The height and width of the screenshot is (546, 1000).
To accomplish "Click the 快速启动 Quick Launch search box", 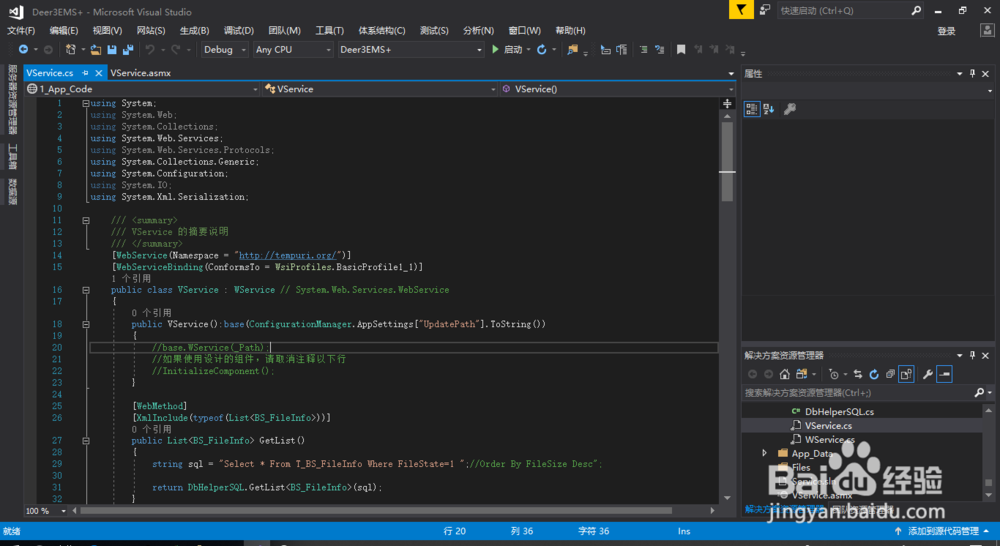I will point(849,10).
